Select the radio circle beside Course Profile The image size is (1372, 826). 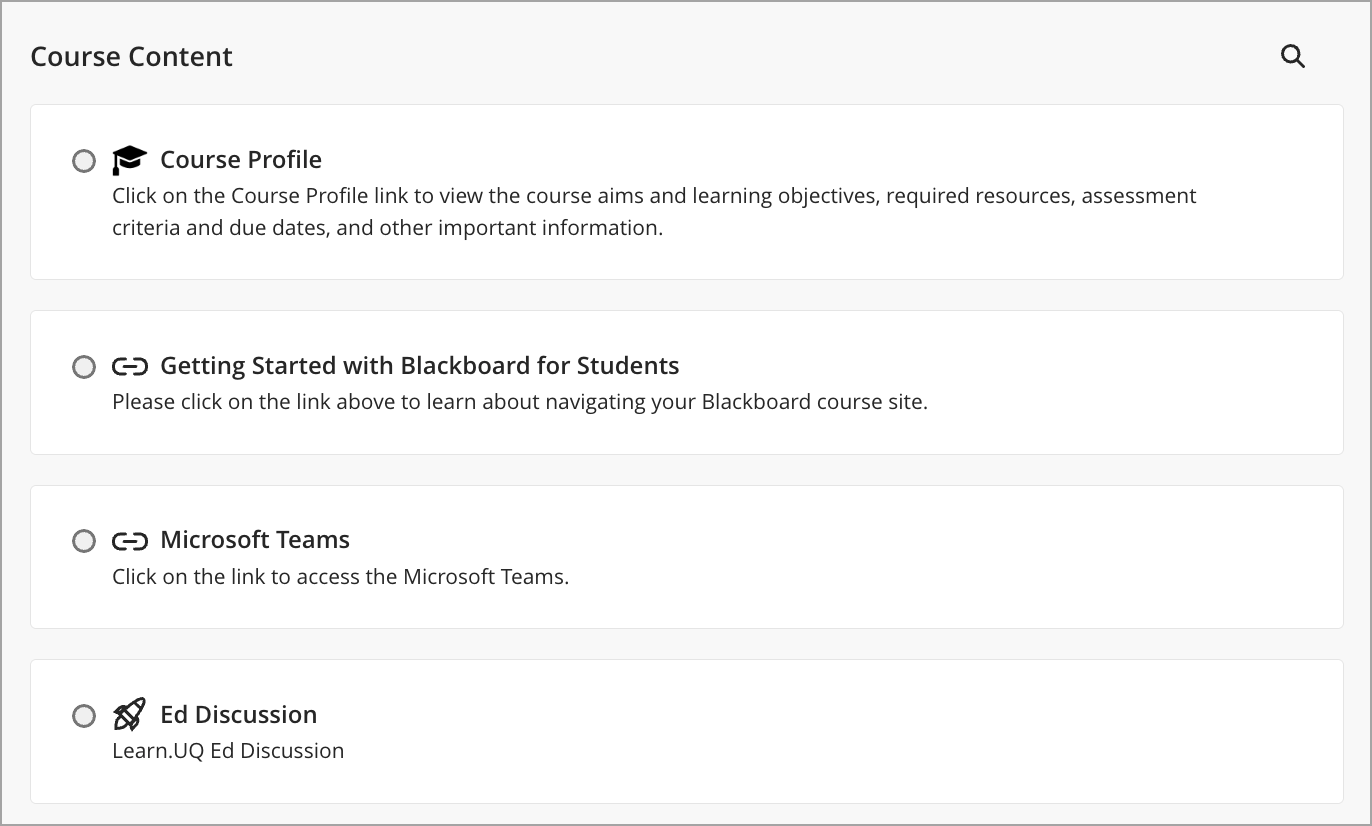click(84, 160)
